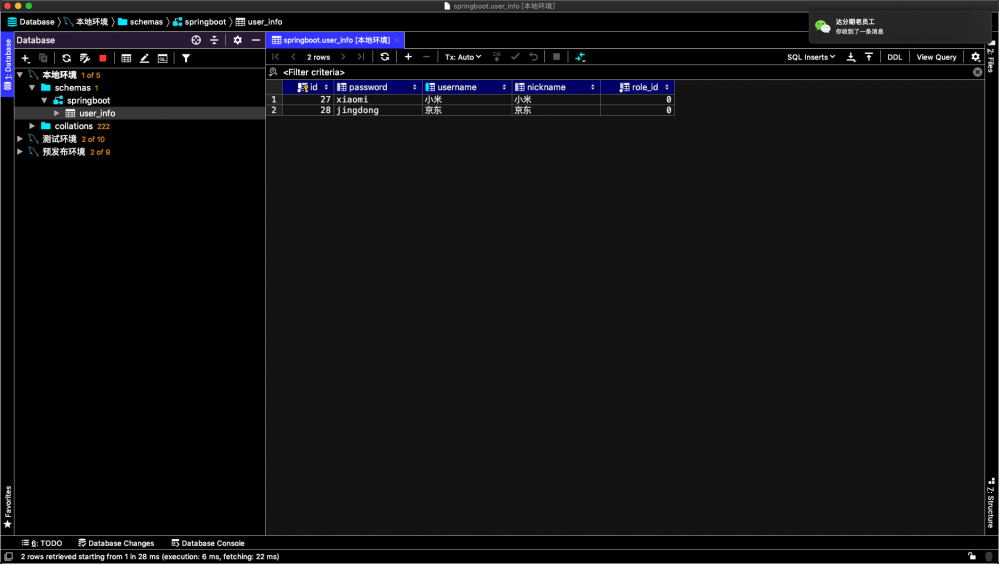Open data editor settings gear
Screen dimensions: 999x564
pyautogui.click(x=975, y=57)
